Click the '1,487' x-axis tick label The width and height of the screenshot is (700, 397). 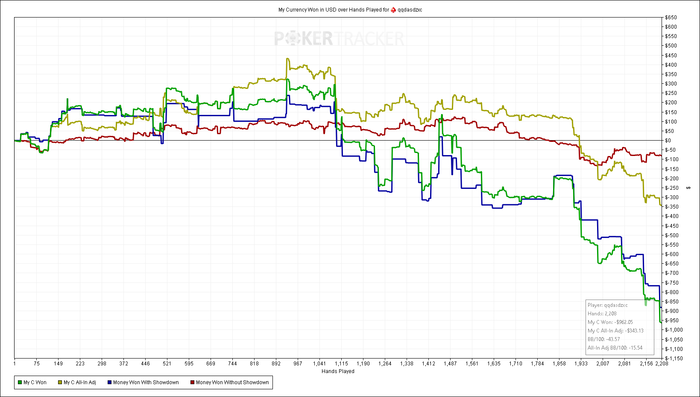tap(450, 364)
